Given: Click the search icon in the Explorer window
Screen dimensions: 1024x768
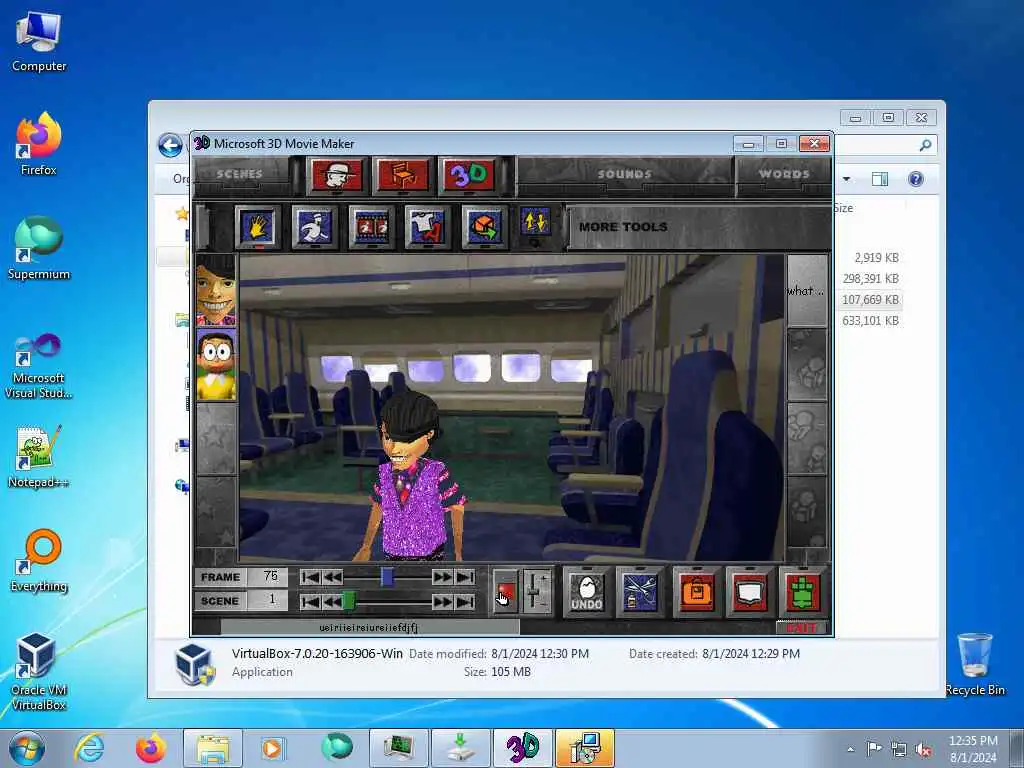Looking at the screenshot, I should point(925,145).
